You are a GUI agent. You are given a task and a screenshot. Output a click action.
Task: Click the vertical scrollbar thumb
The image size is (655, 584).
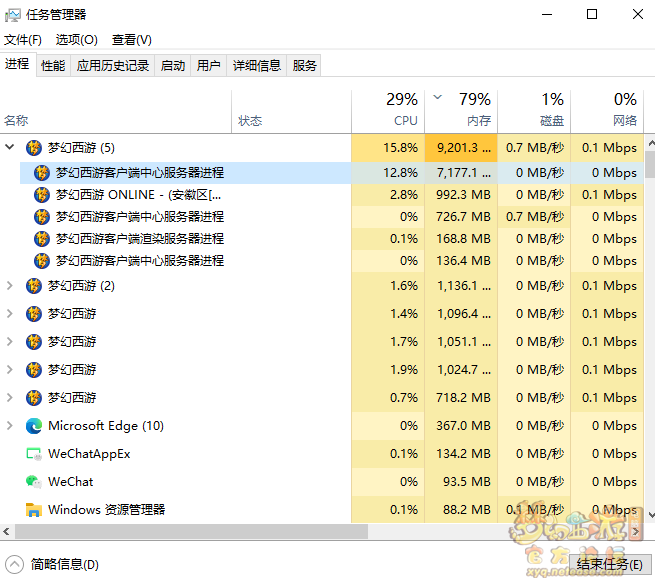point(650,165)
